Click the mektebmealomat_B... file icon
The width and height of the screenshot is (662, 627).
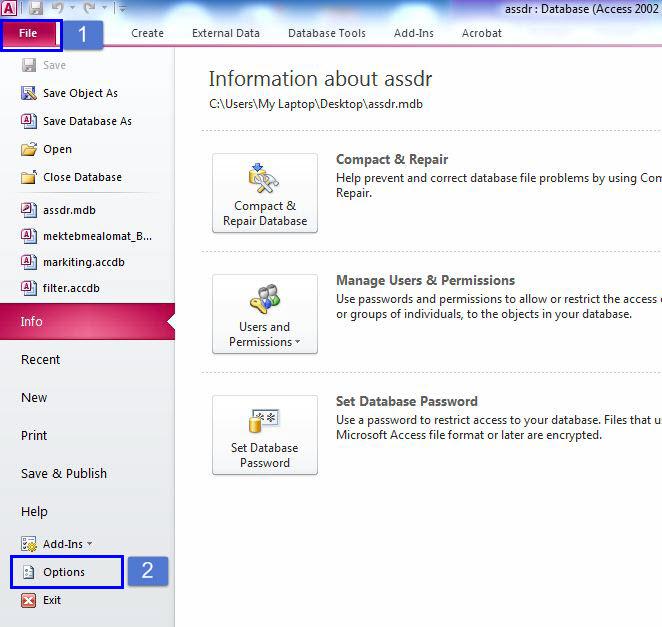(x=29, y=236)
